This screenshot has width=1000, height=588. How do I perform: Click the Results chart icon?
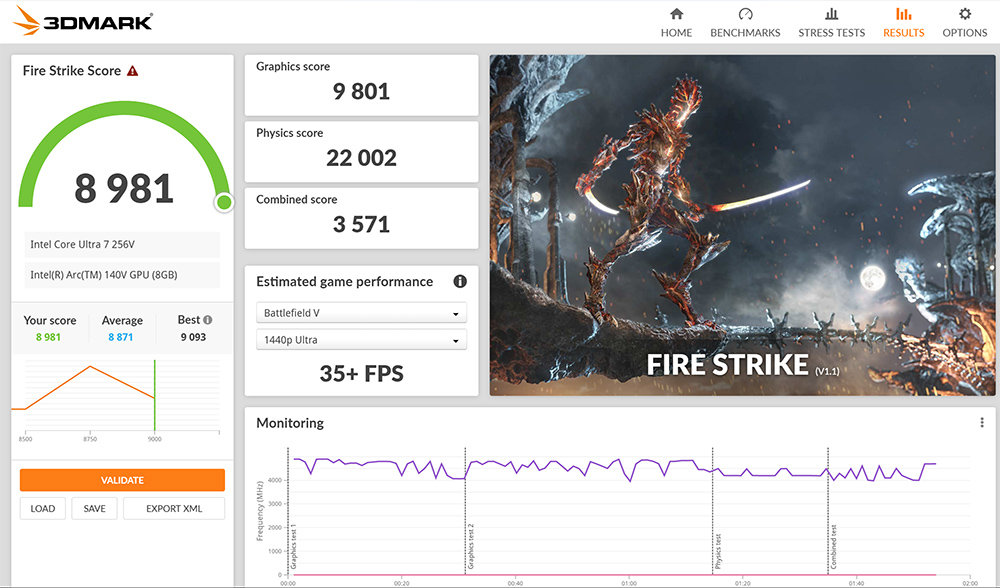click(x=903, y=14)
